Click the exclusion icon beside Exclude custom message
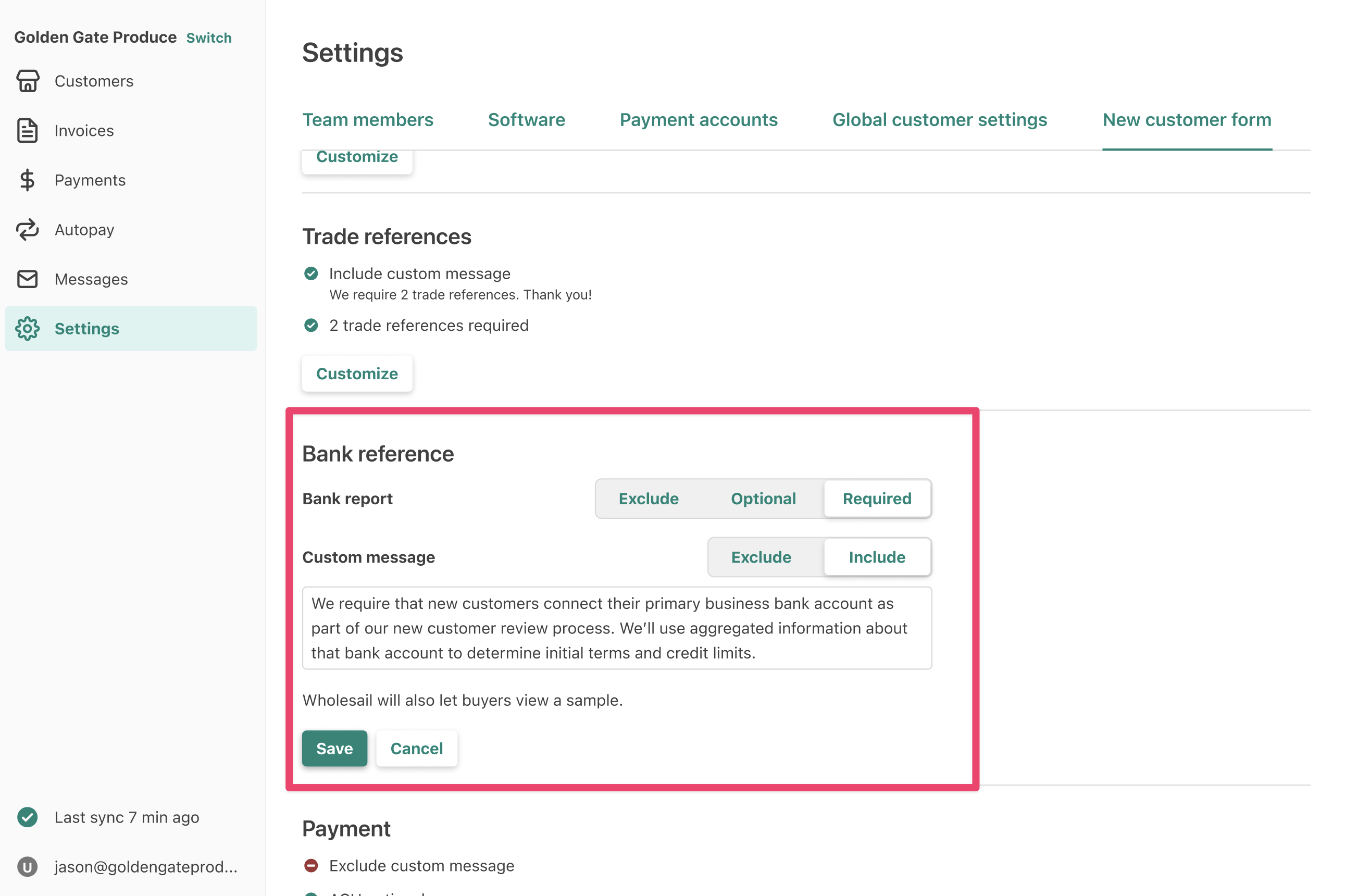Image resolution: width=1345 pixels, height=896 pixels. pos(311,866)
